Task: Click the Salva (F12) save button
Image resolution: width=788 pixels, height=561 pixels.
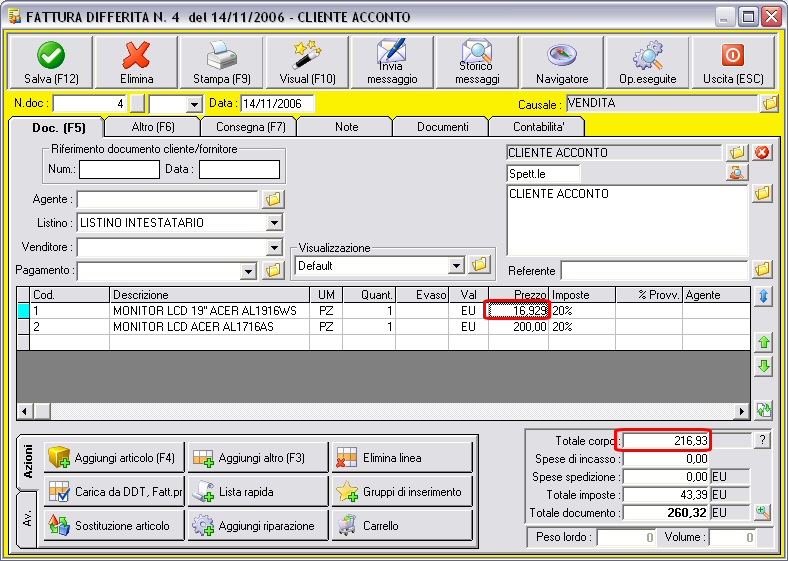Action: (50, 63)
